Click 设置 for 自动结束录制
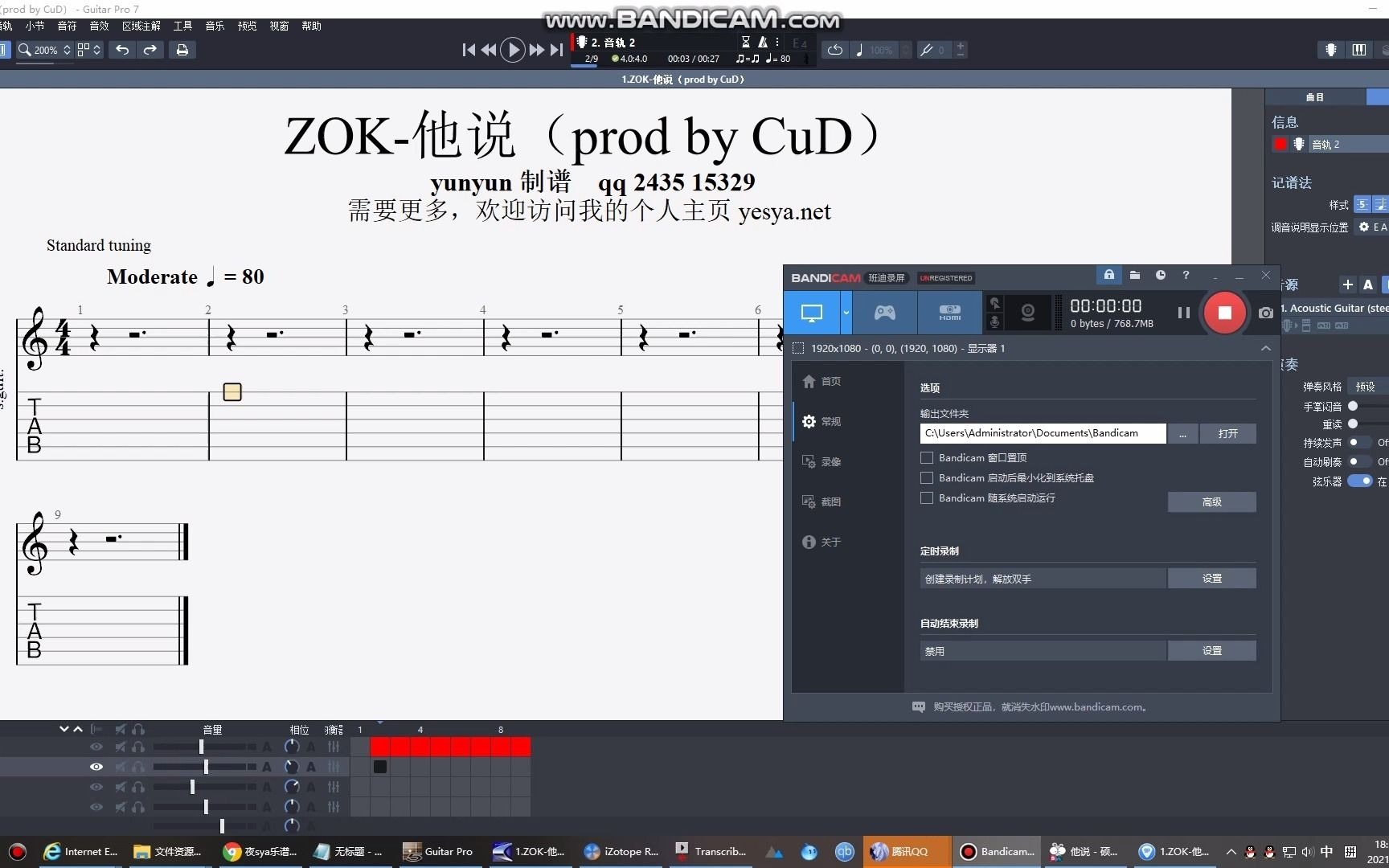Screen dimensions: 1389x868 point(1211,650)
